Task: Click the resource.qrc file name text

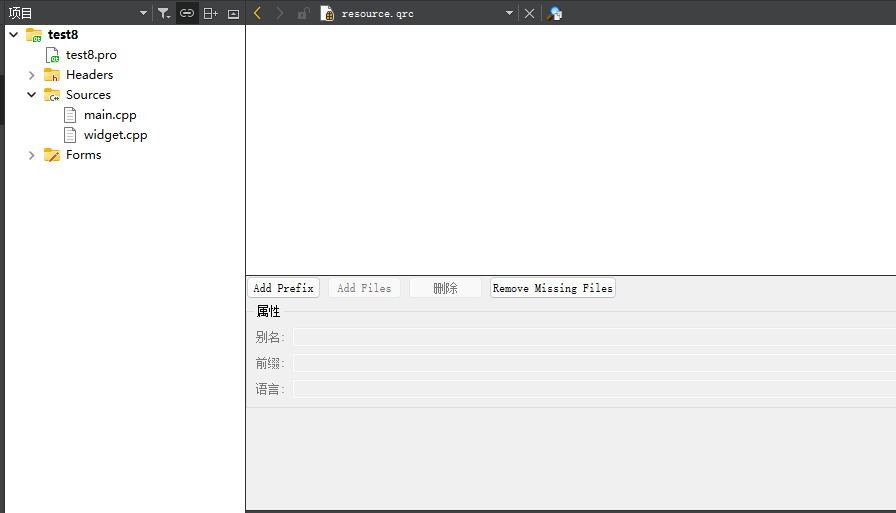Action: pyautogui.click(x=377, y=14)
